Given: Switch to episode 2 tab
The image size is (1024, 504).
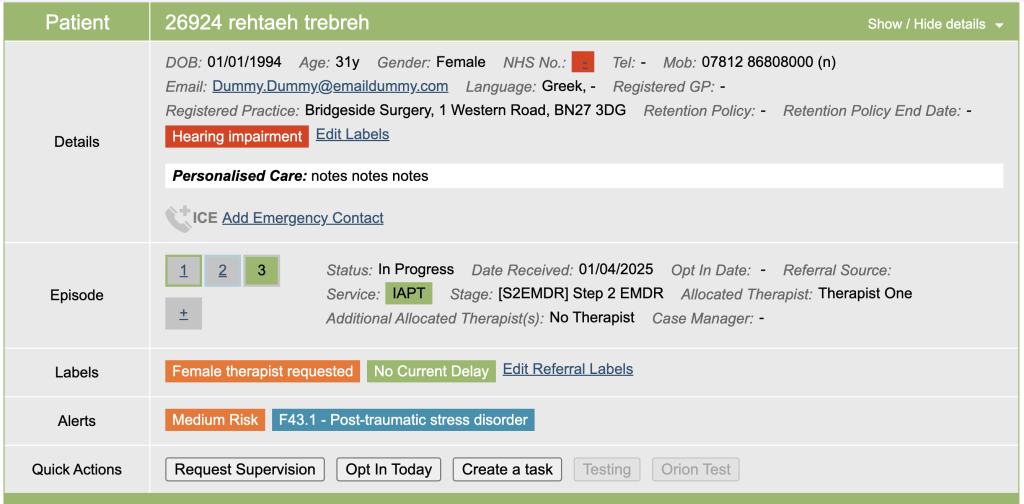Looking at the screenshot, I should pyautogui.click(x=222, y=271).
